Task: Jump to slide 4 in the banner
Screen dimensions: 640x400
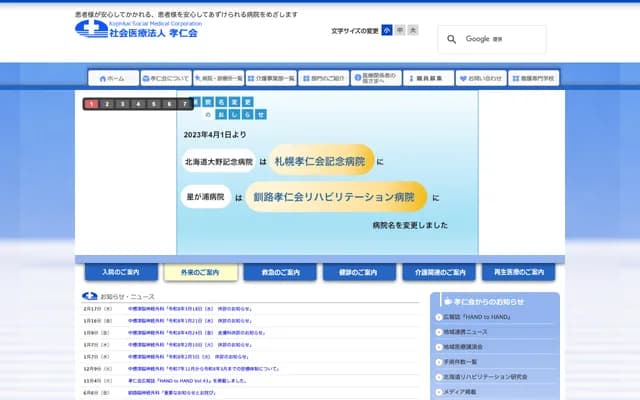Action: (138, 103)
